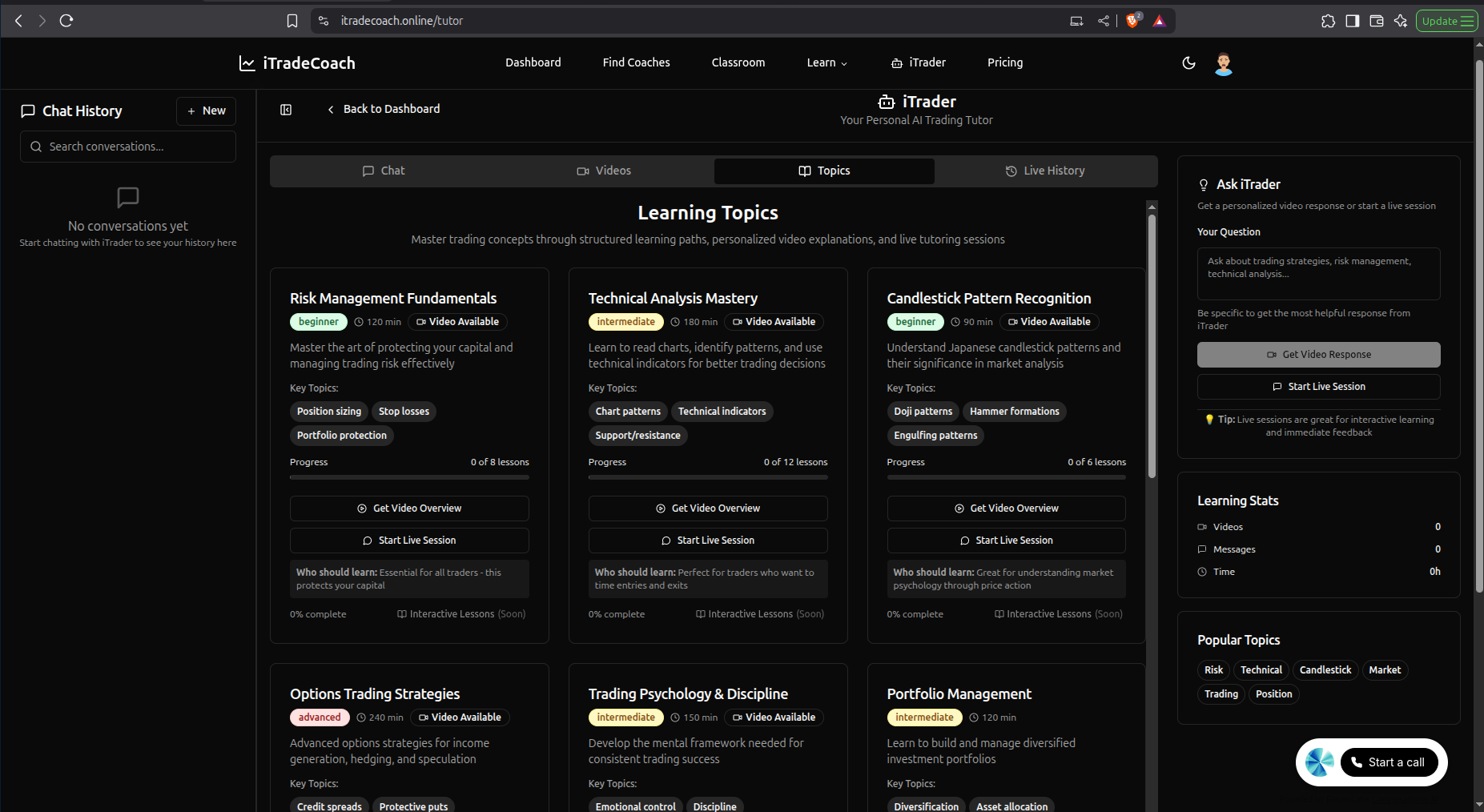1484x812 pixels.
Task: Switch to the Chat tab
Action: tap(384, 171)
